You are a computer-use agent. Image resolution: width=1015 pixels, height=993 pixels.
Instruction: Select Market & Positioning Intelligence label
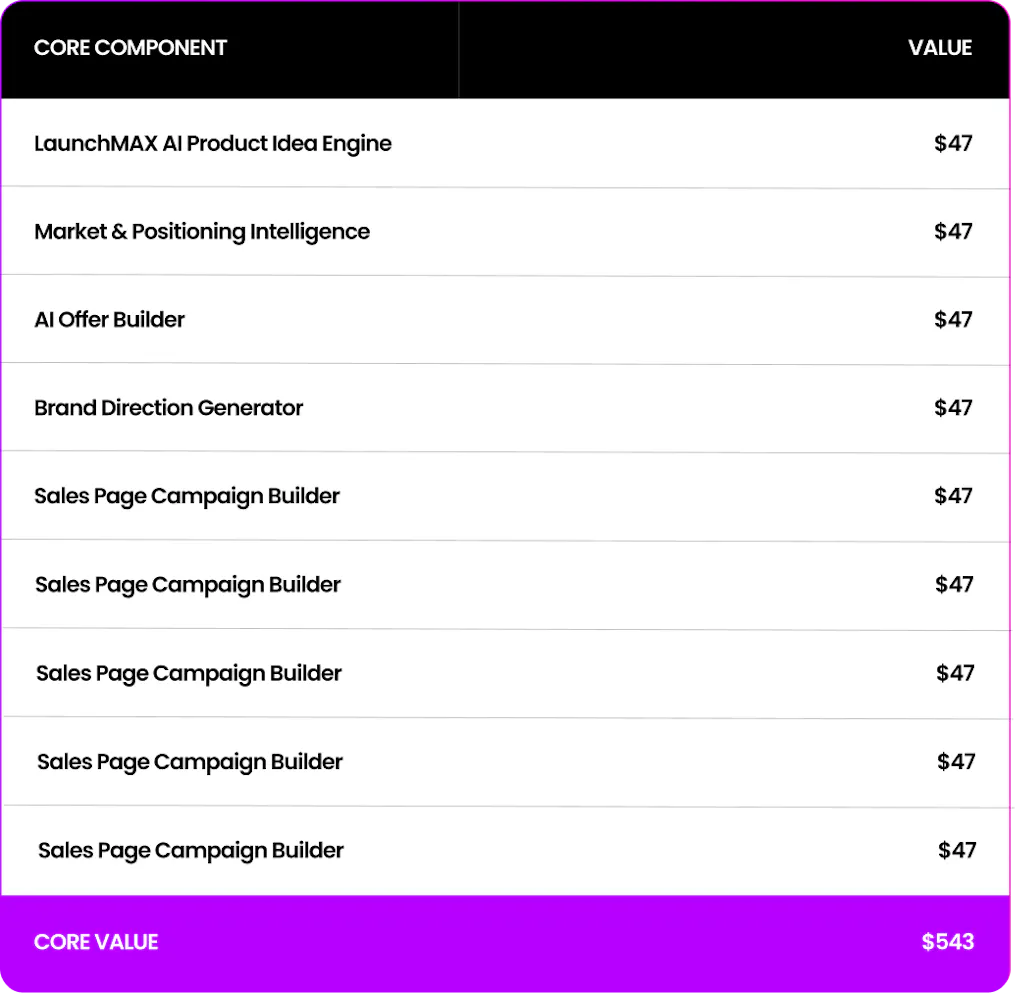click(202, 232)
